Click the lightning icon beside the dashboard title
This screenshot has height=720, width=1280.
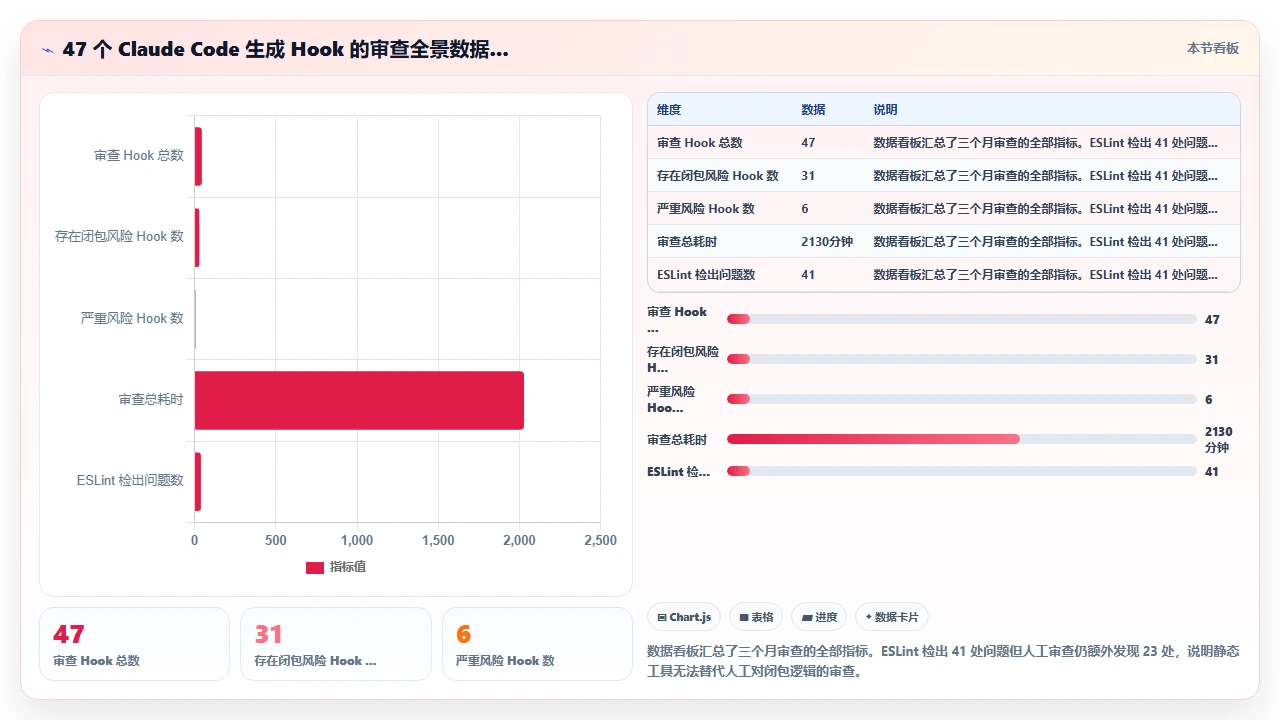pos(47,49)
